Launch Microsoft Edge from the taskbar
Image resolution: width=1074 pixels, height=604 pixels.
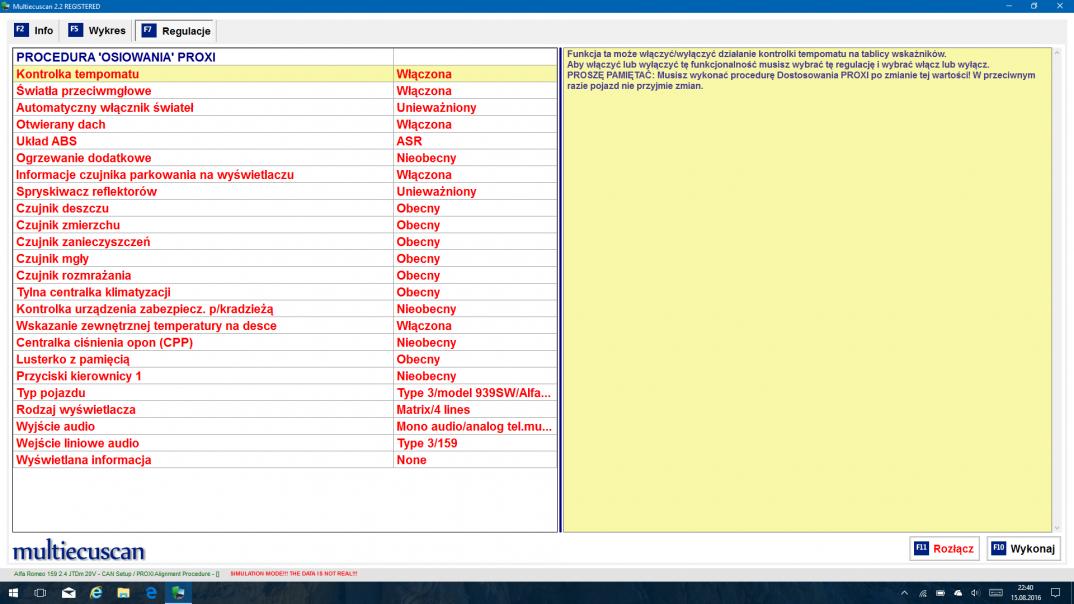coord(151,593)
